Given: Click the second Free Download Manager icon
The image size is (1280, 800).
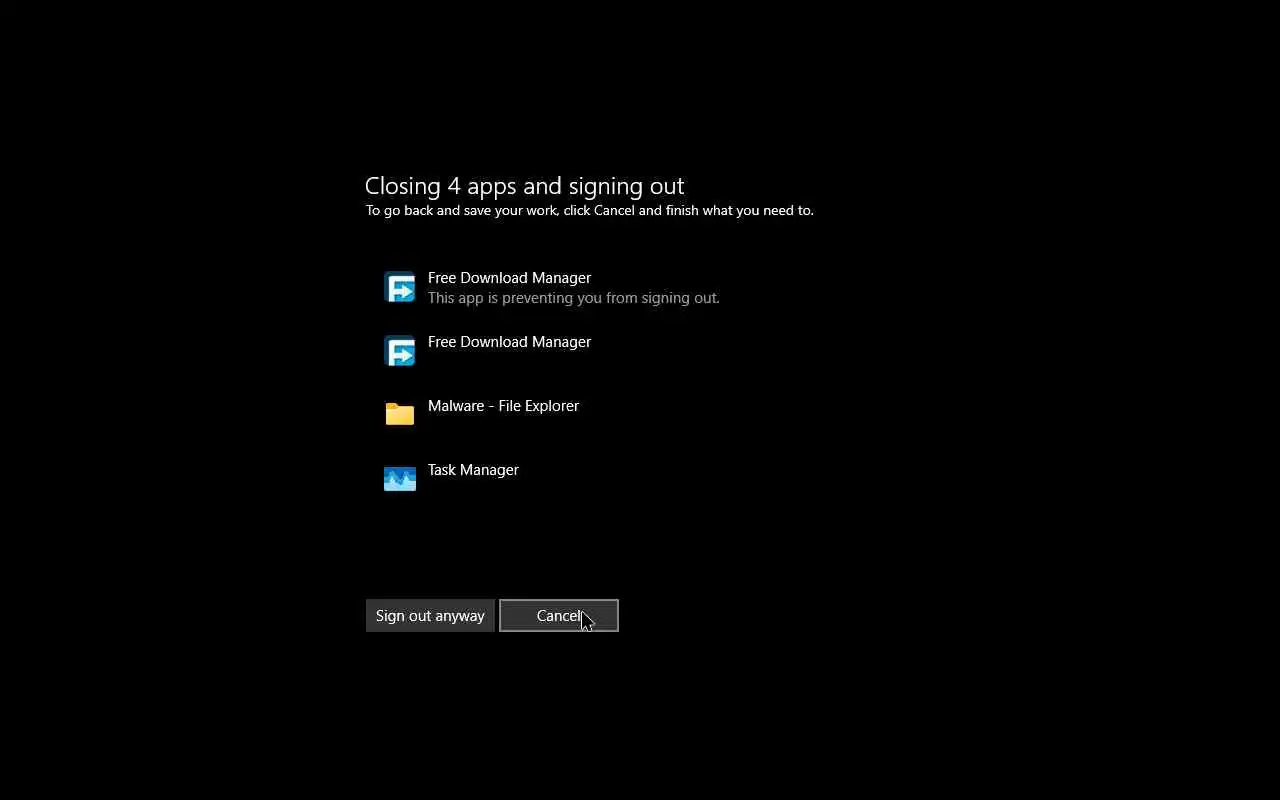Looking at the screenshot, I should [x=400, y=351].
